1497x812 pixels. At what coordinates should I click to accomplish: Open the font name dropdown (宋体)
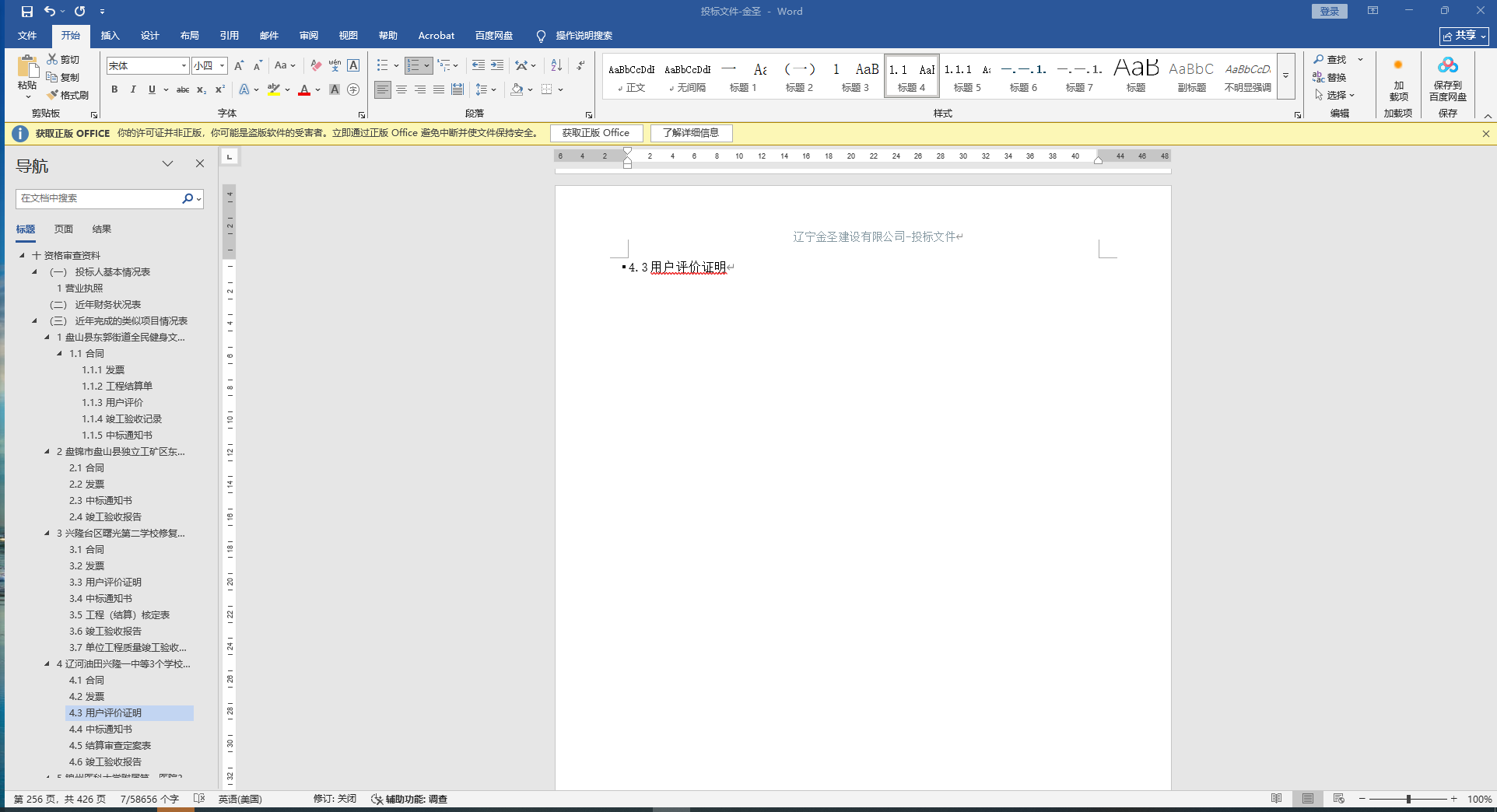(184, 66)
